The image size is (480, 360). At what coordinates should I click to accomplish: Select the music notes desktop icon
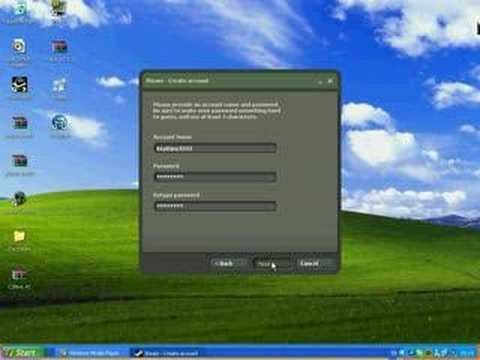point(59,85)
